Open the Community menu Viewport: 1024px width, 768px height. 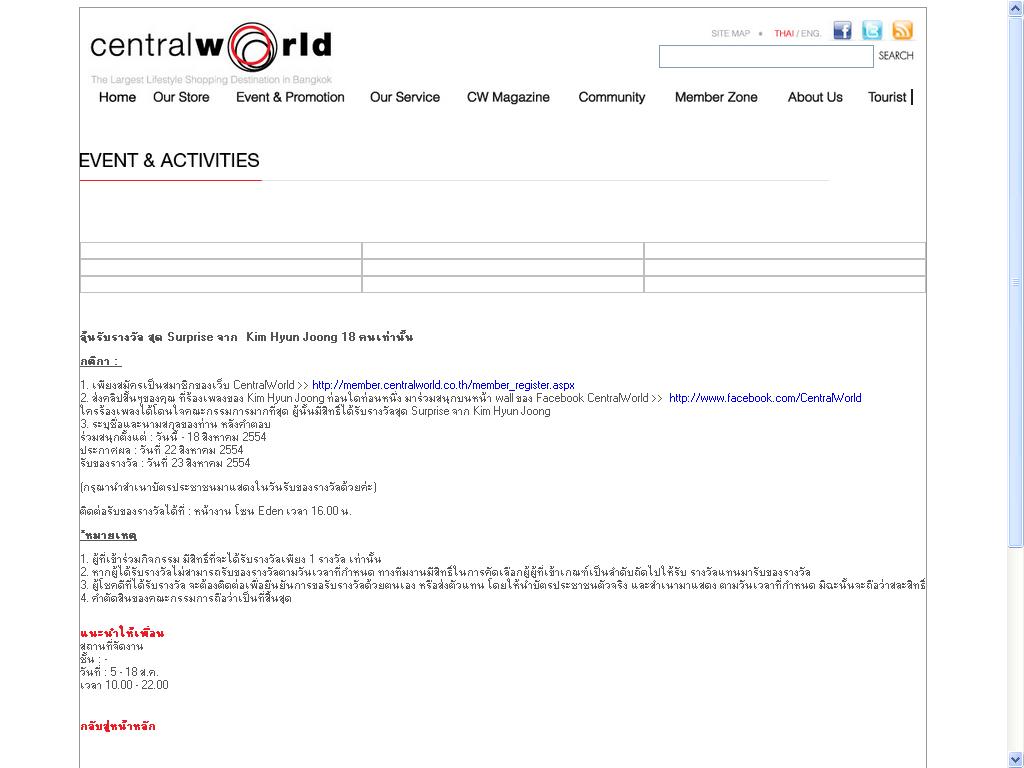pyautogui.click(x=612, y=97)
